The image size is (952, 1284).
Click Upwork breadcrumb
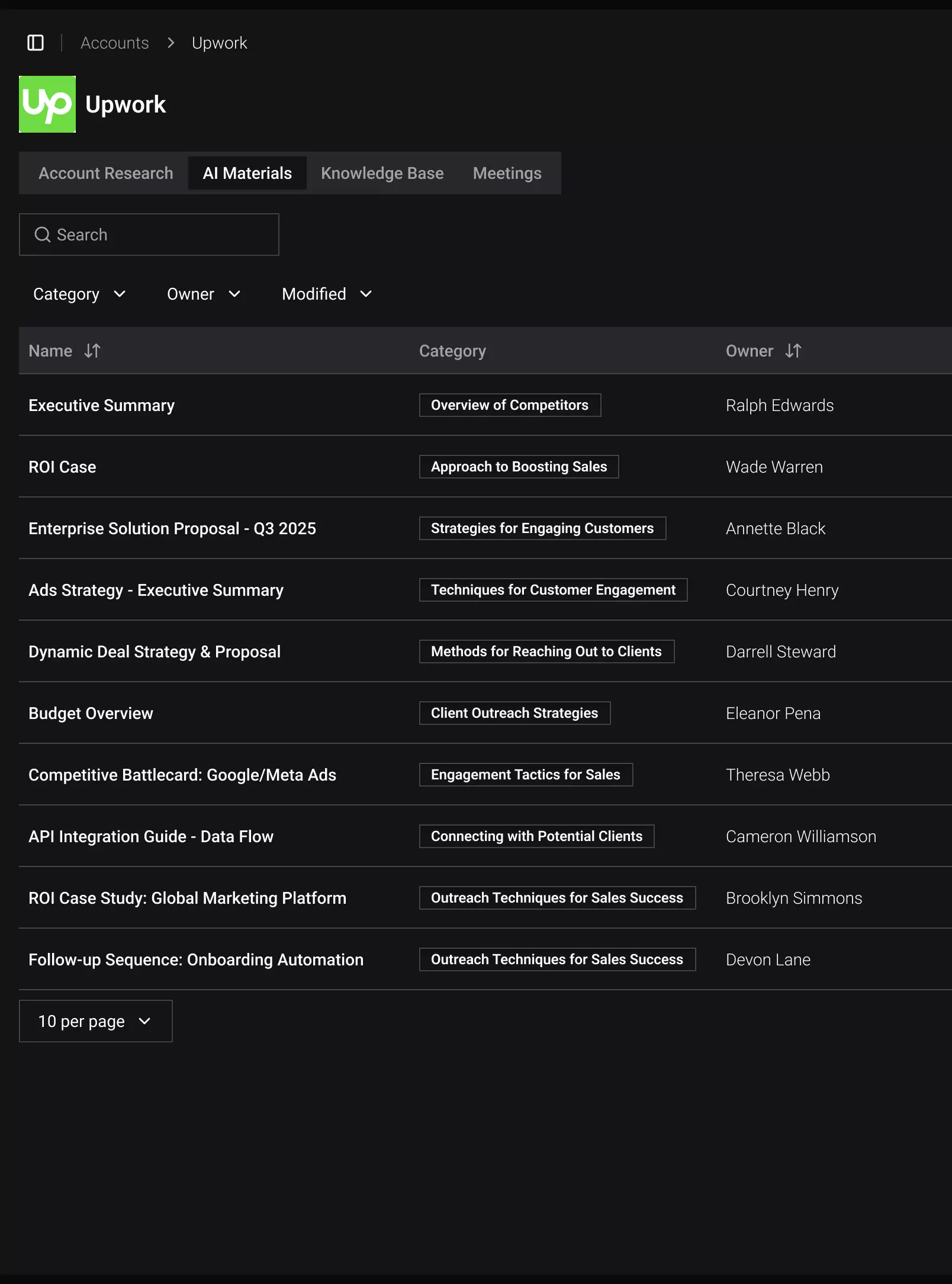click(x=220, y=43)
